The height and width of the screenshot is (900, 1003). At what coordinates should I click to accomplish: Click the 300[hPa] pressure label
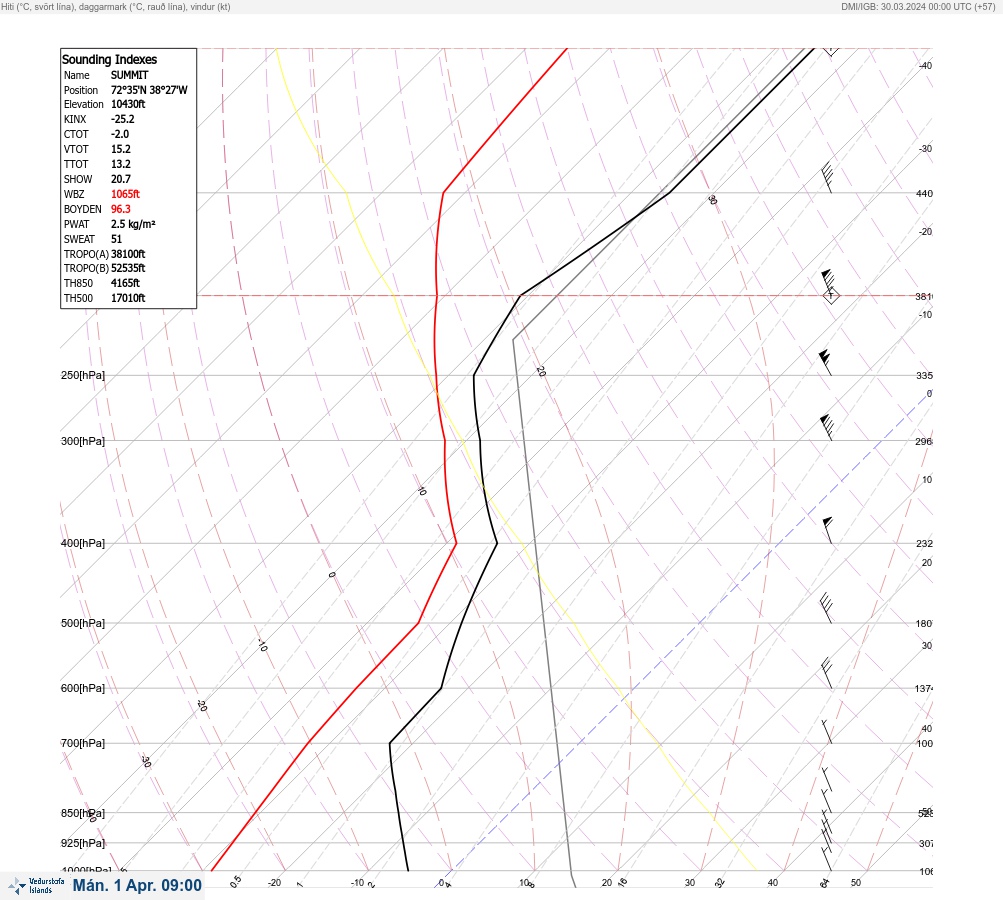83,441
